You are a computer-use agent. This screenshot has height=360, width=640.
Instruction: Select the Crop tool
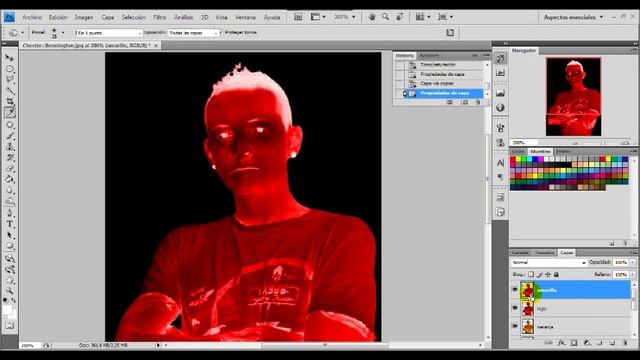(9, 102)
